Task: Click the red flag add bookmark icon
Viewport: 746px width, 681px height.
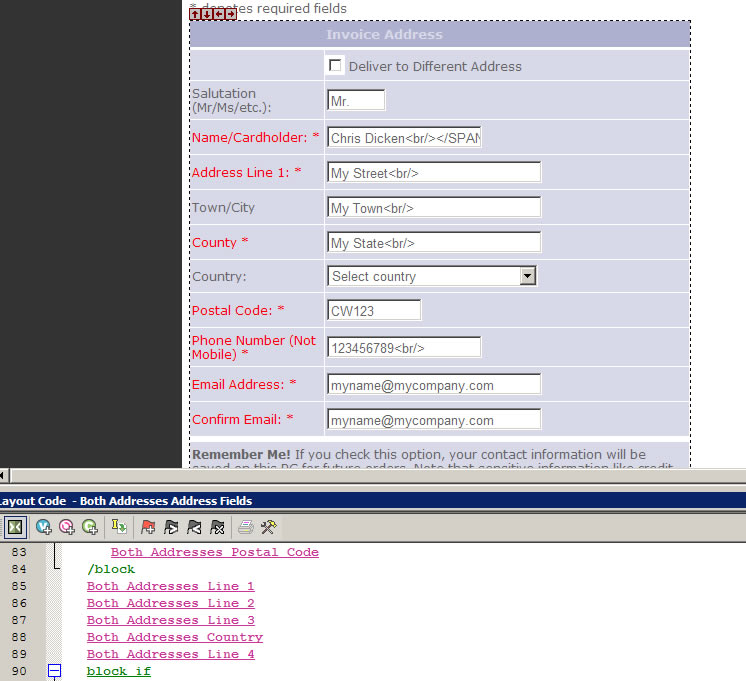Action: point(148,526)
